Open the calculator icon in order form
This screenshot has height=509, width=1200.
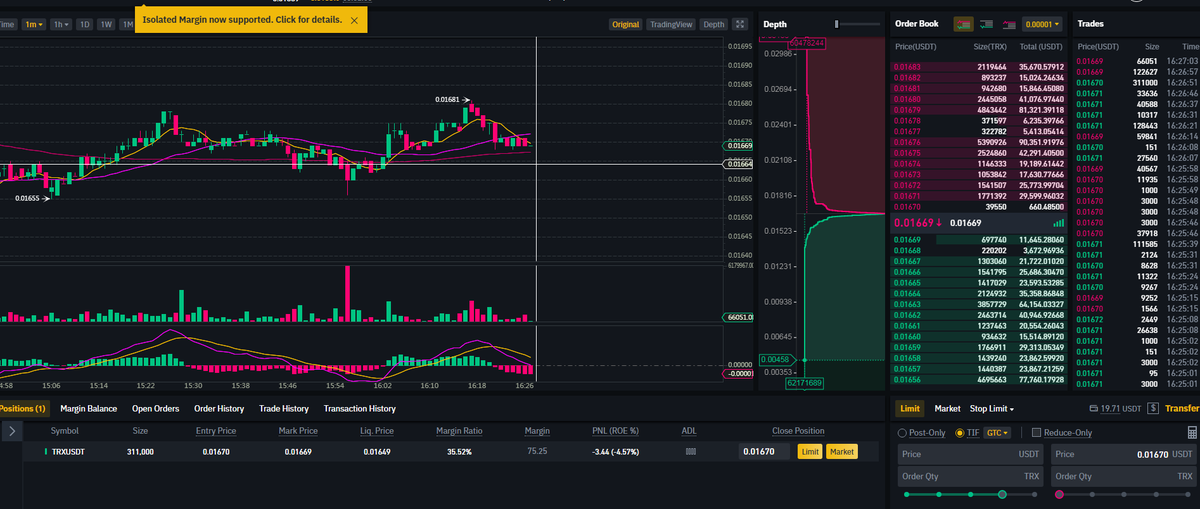coord(1191,432)
